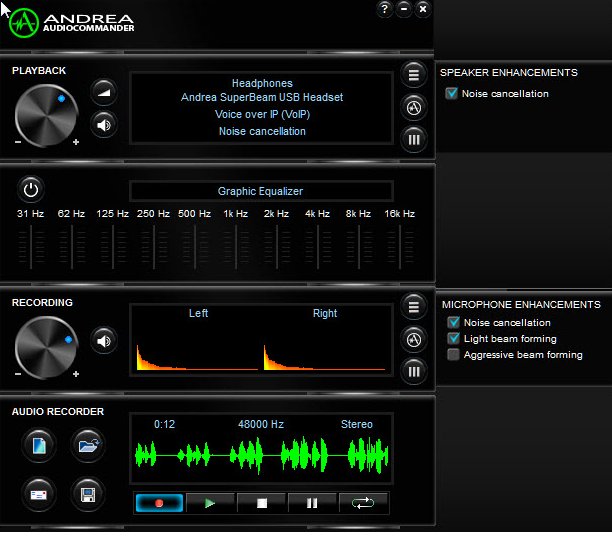Image resolution: width=612 pixels, height=542 pixels.
Task: Click Andrea SuperBeam USB Headset text
Action: point(262,97)
